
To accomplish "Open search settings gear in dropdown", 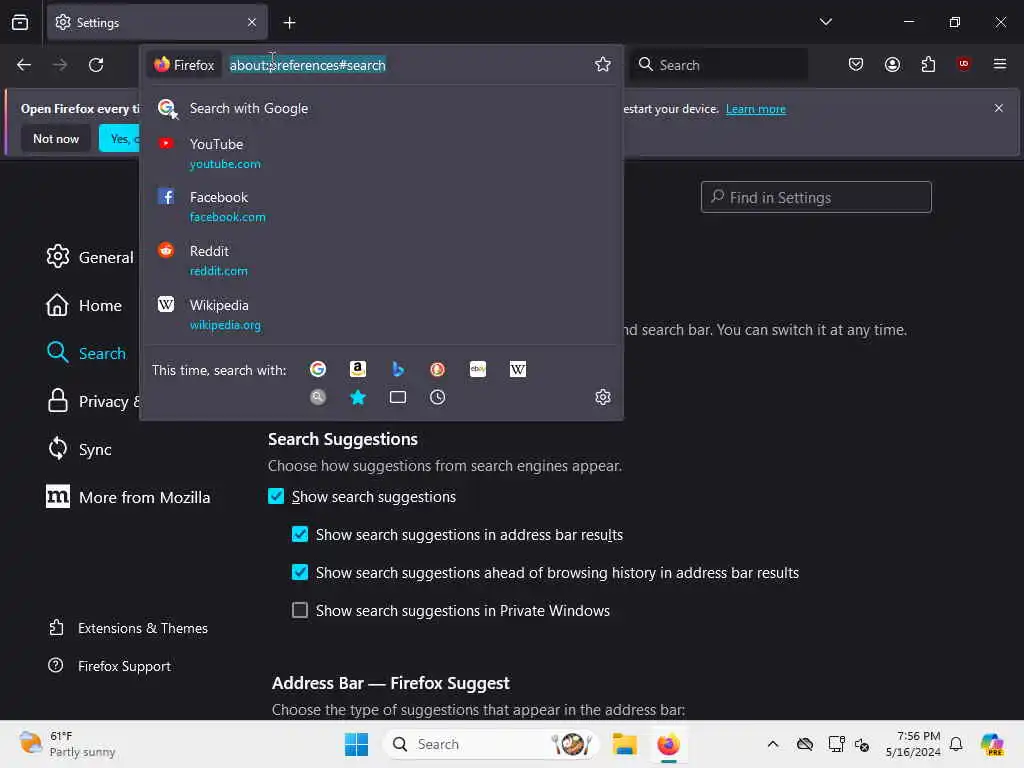I will pos(603,397).
